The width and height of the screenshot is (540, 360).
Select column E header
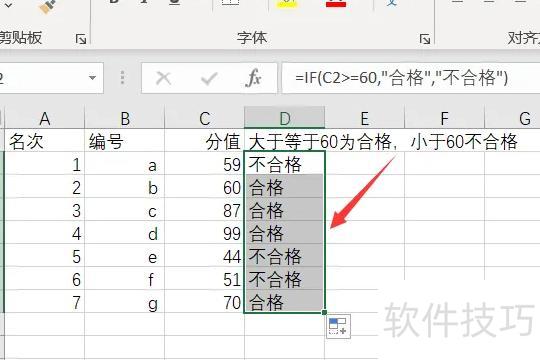point(364,119)
